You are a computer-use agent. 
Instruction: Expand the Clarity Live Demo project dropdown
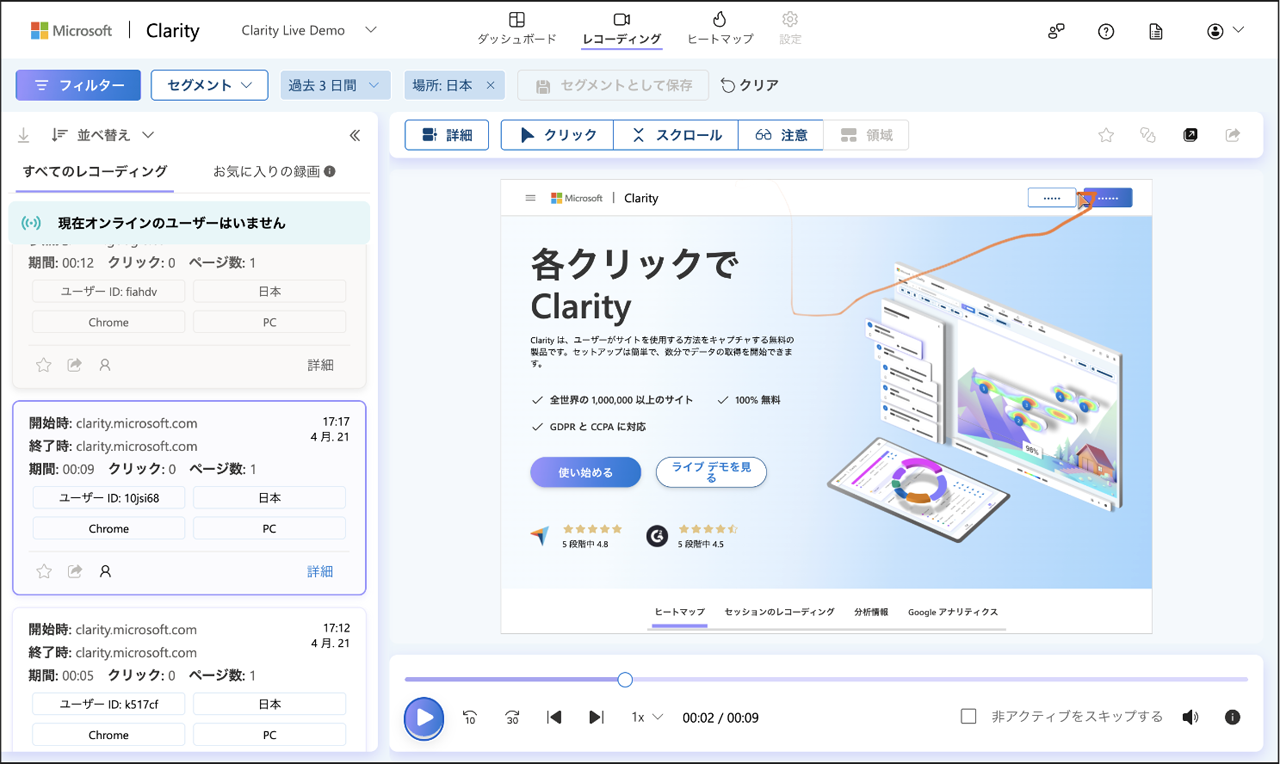click(x=309, y=30)
